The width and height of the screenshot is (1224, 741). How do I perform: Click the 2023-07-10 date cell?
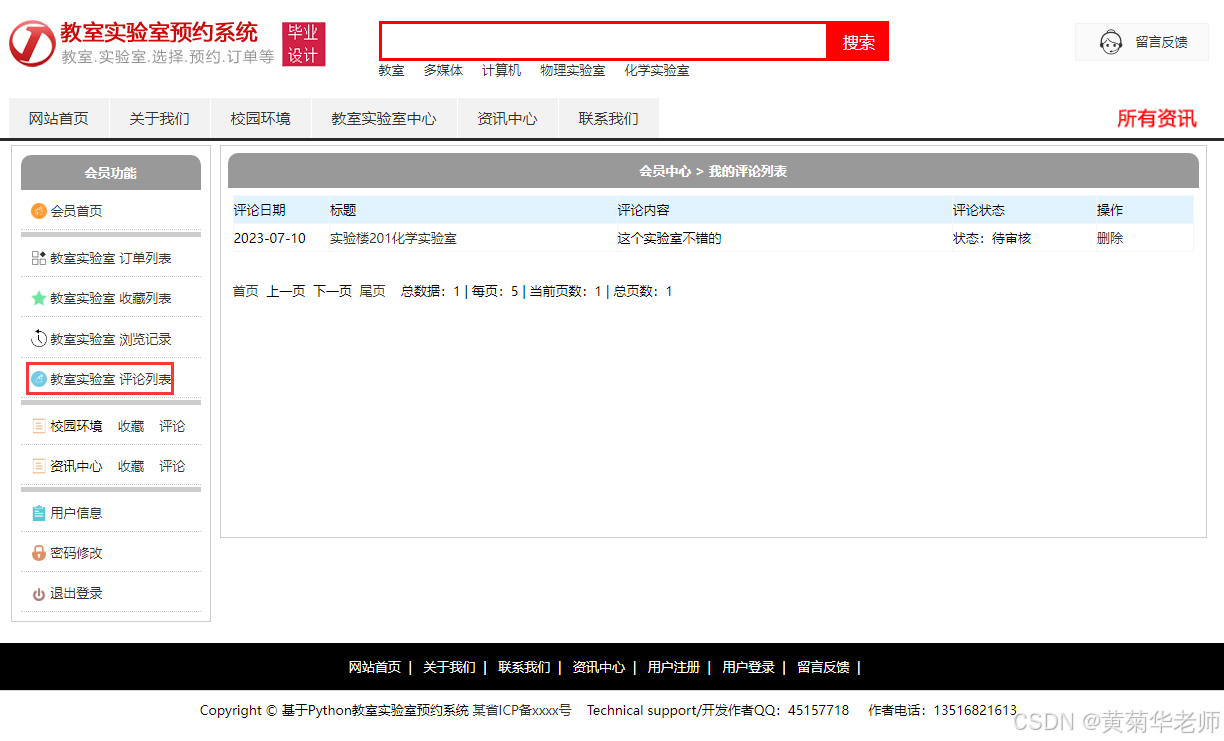270,238
